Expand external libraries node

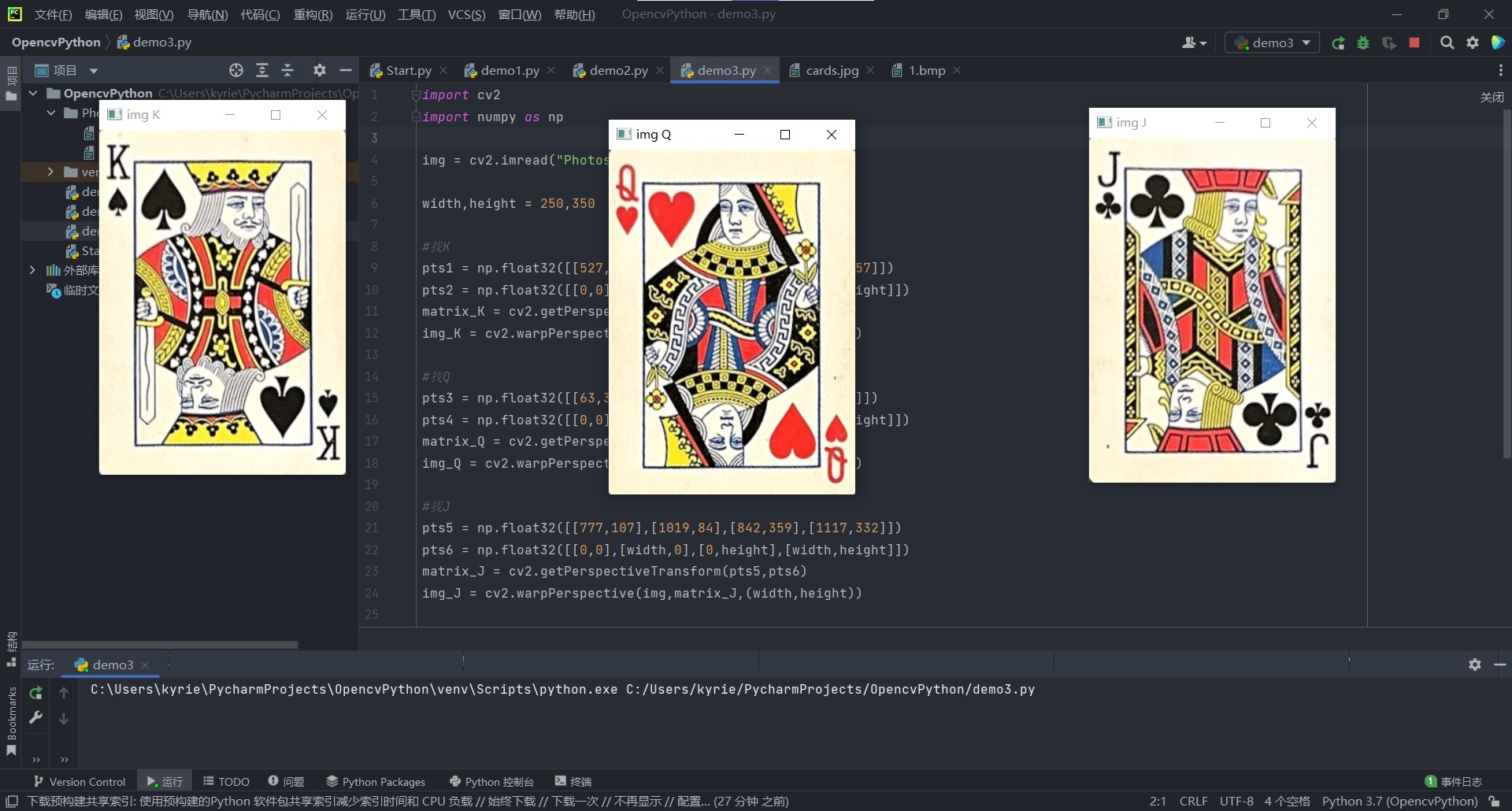[x=32, y=270]
